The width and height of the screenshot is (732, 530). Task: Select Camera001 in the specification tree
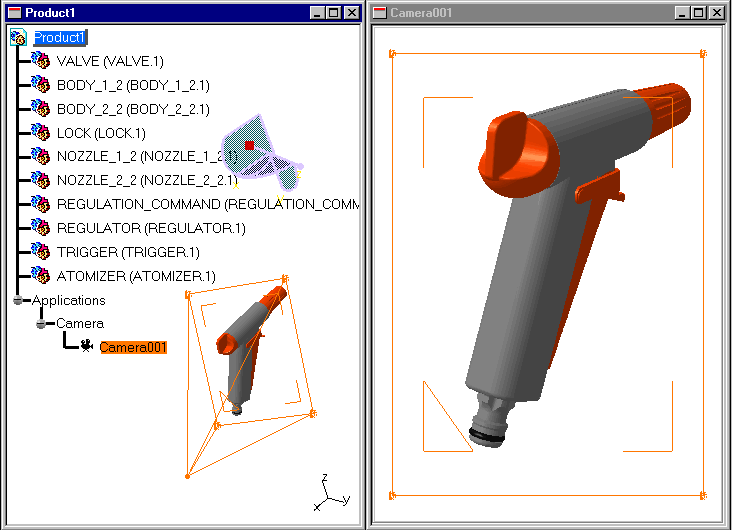133,348
